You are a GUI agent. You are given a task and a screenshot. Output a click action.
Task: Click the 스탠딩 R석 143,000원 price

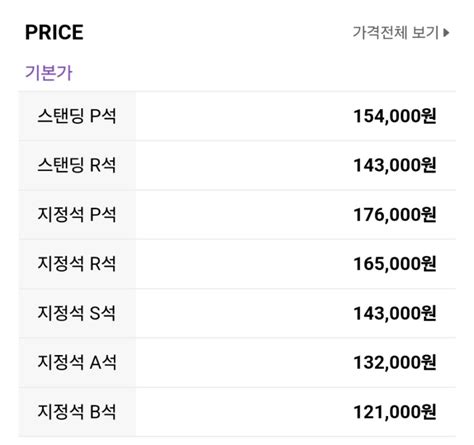click(395, 165)
